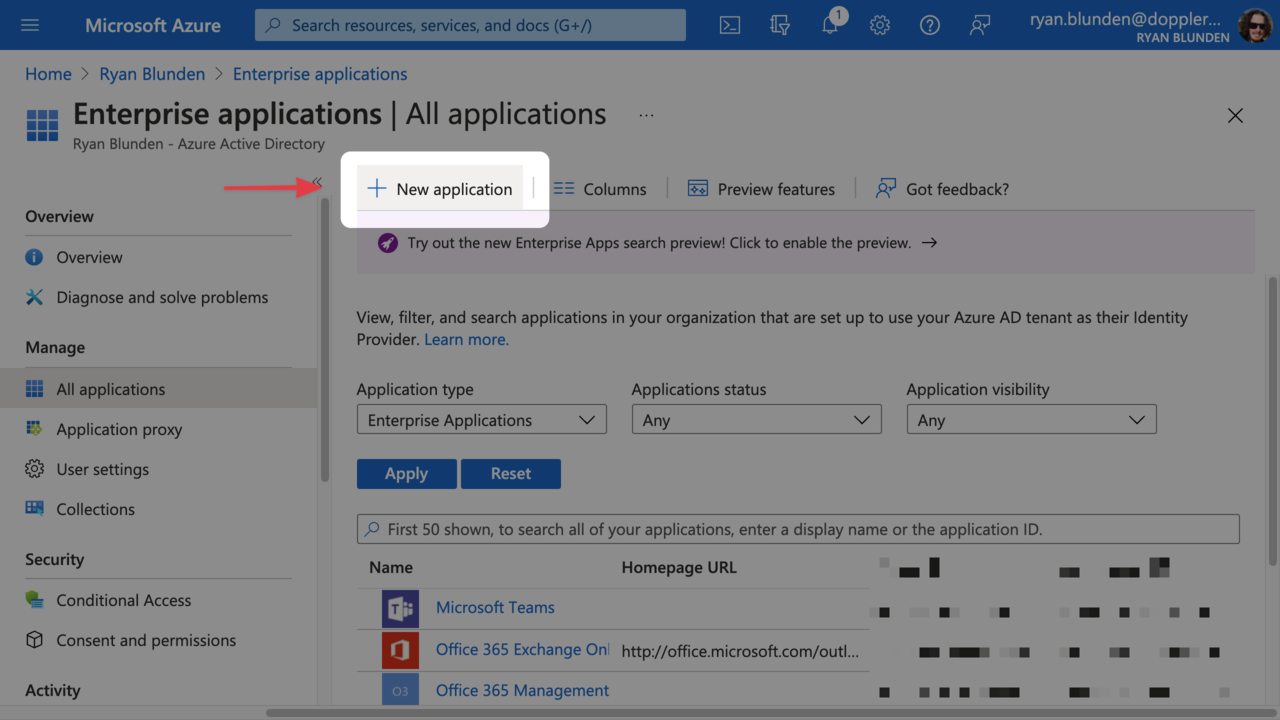Click the Collections icon
Viewport: 1280px width, 720px height.
[34, 508]
